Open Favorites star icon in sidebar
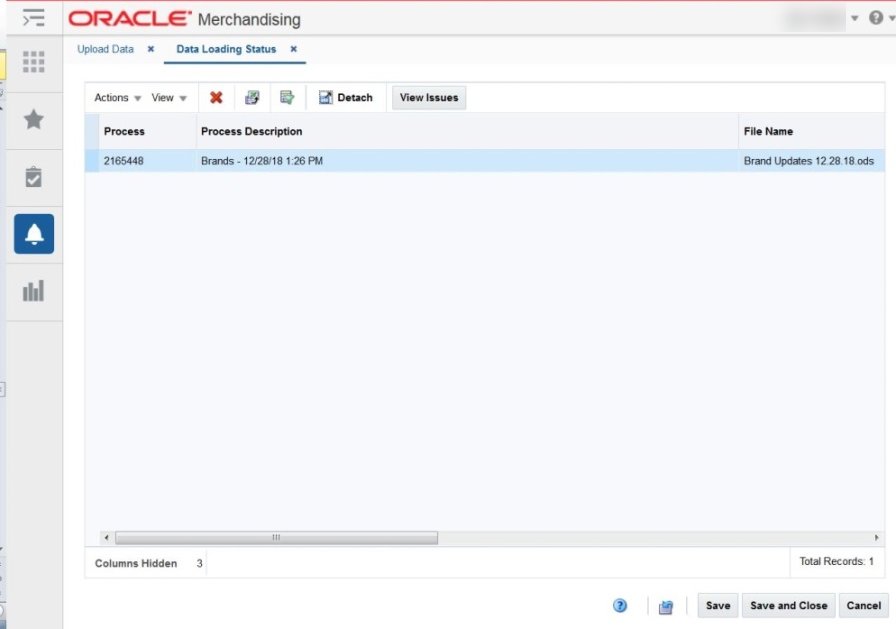The width and height of the screenshot is (896, 629). tap(34, 119)
